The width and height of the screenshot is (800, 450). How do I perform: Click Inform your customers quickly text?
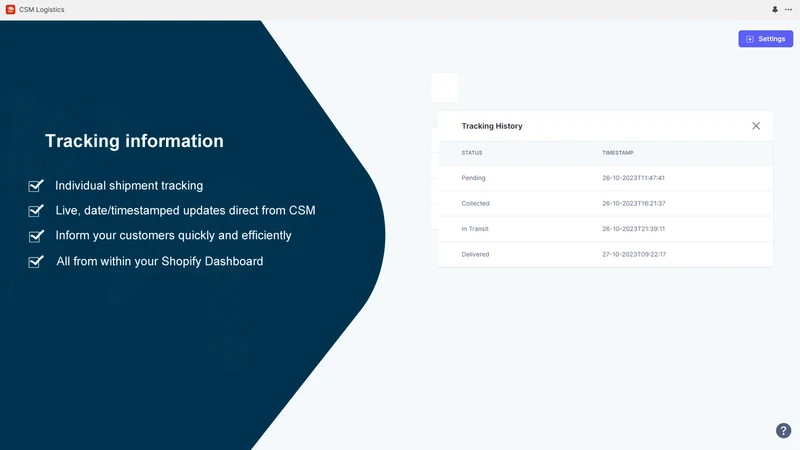pos(173,235)
